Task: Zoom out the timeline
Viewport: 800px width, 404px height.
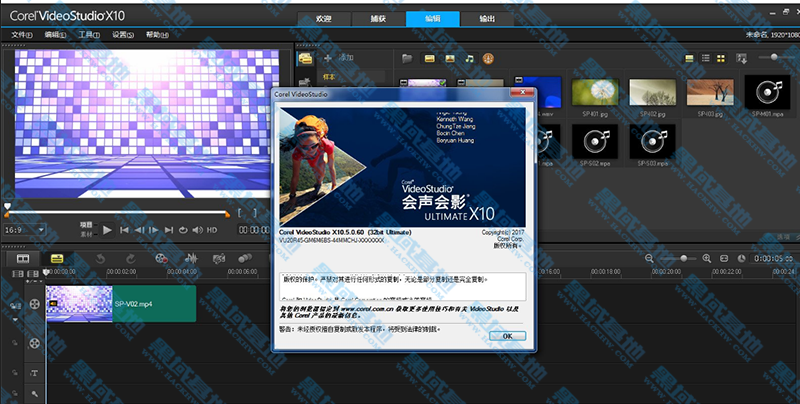Action: tap(649, 259)
